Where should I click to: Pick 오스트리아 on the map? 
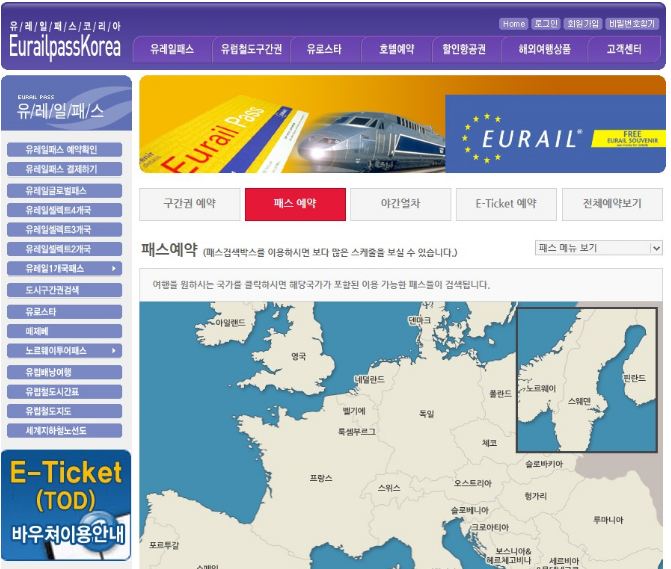[473, 483]
